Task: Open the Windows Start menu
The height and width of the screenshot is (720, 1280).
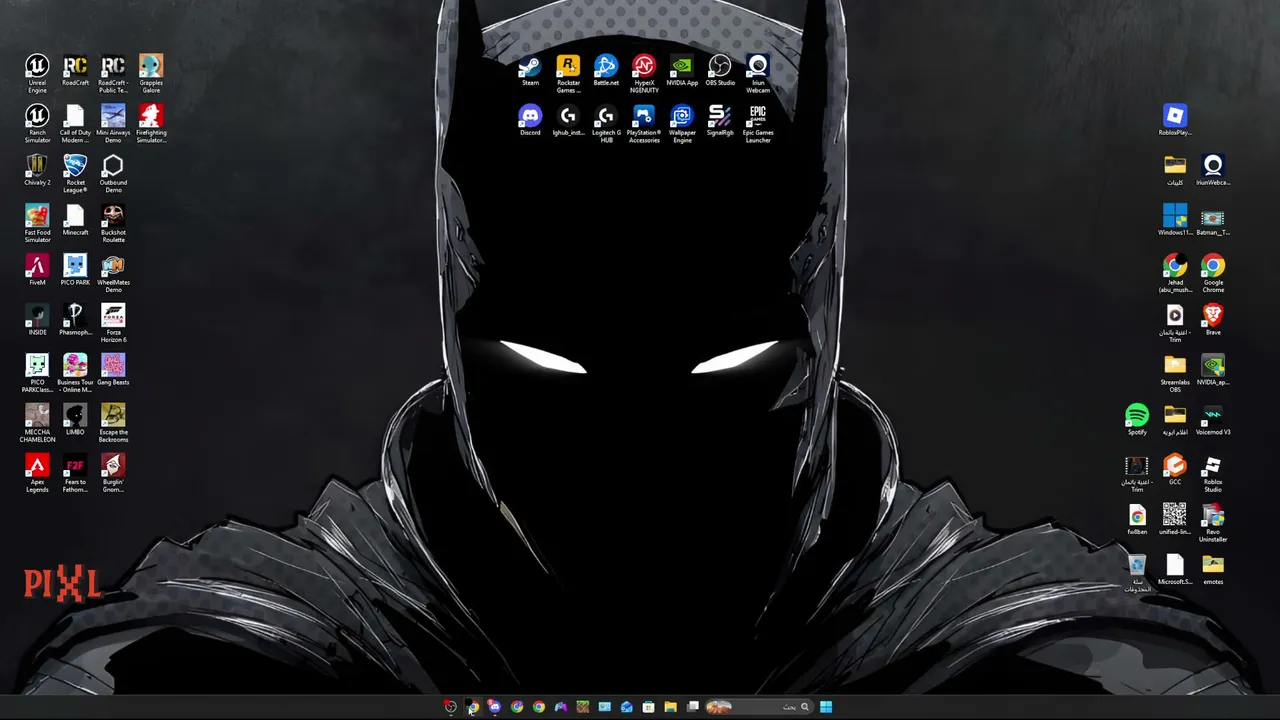Action: tap(826, 707)
